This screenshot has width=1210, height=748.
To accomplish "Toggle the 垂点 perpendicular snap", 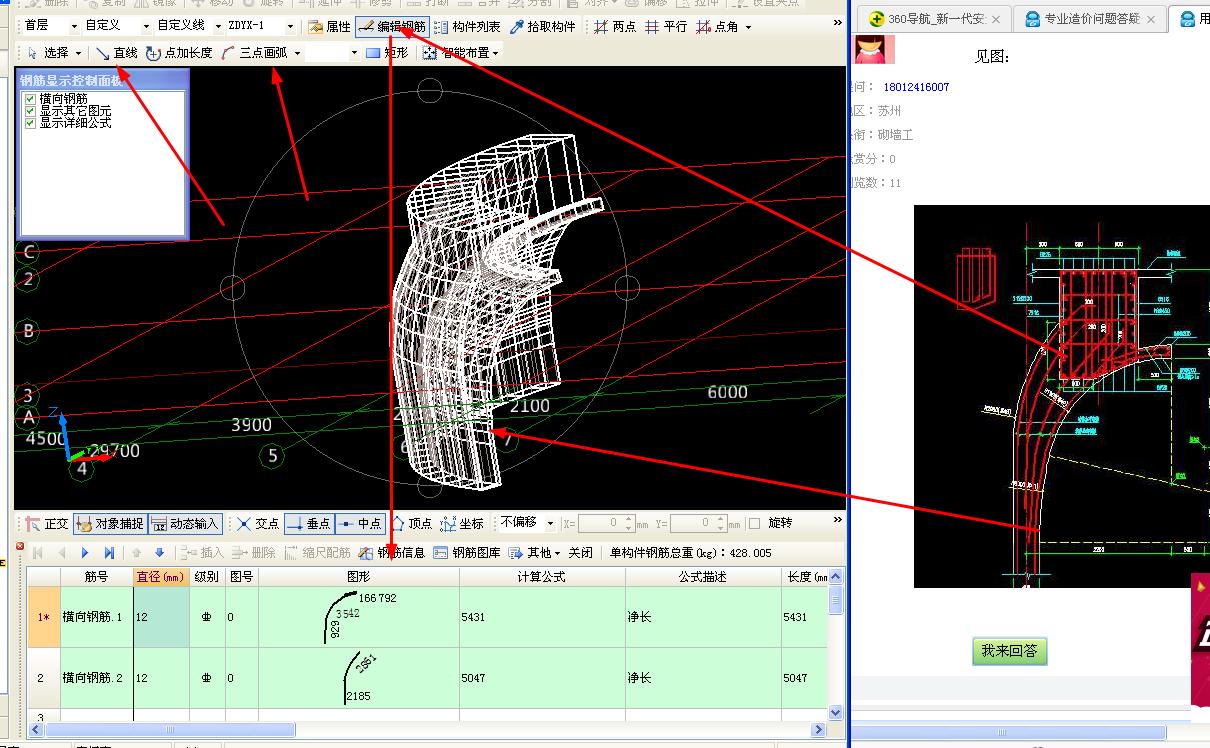I will (x=309, y=523).
